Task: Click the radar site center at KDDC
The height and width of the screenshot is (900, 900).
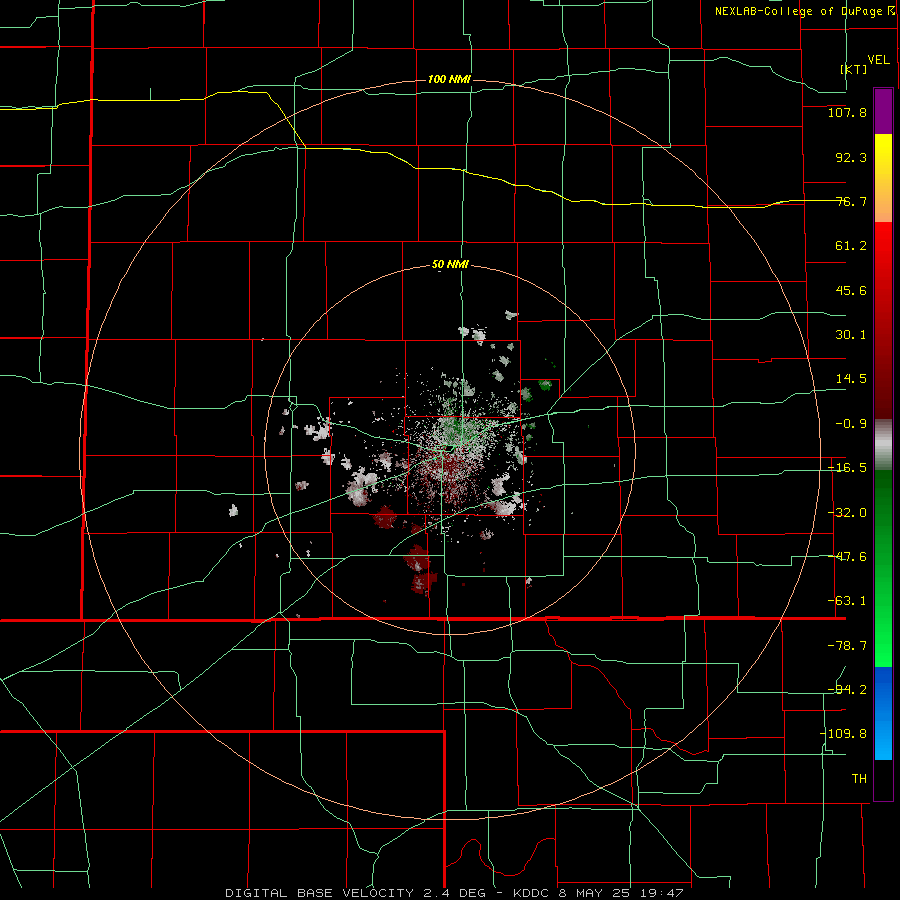Action: [x=449, y=448]
